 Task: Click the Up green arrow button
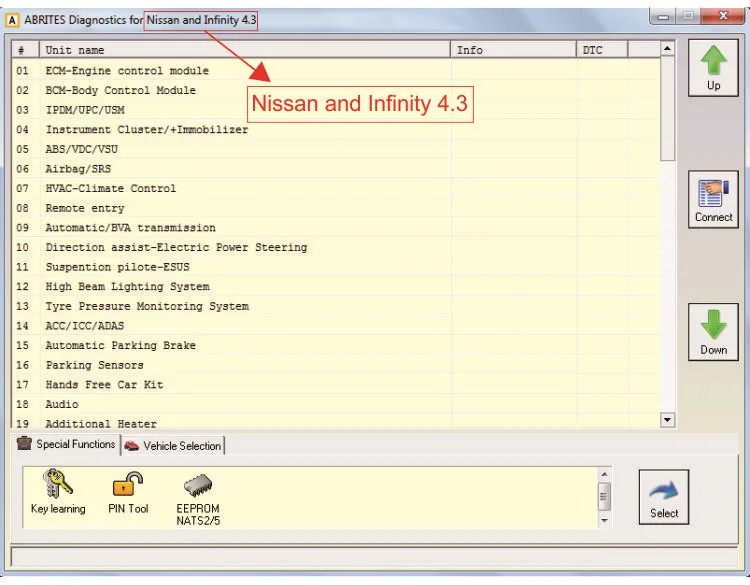713,68
